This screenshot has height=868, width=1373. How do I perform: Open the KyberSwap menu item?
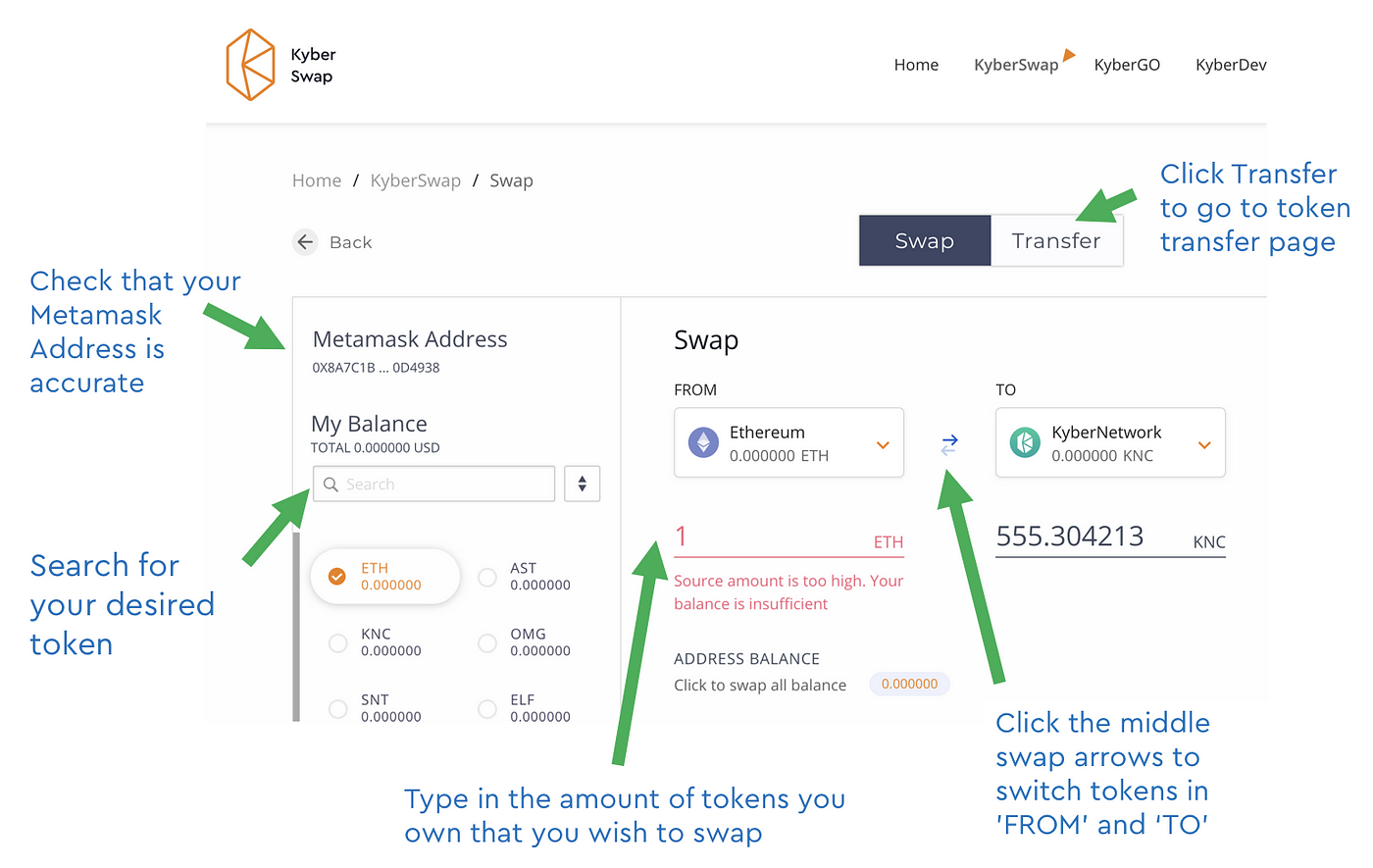1016,65
